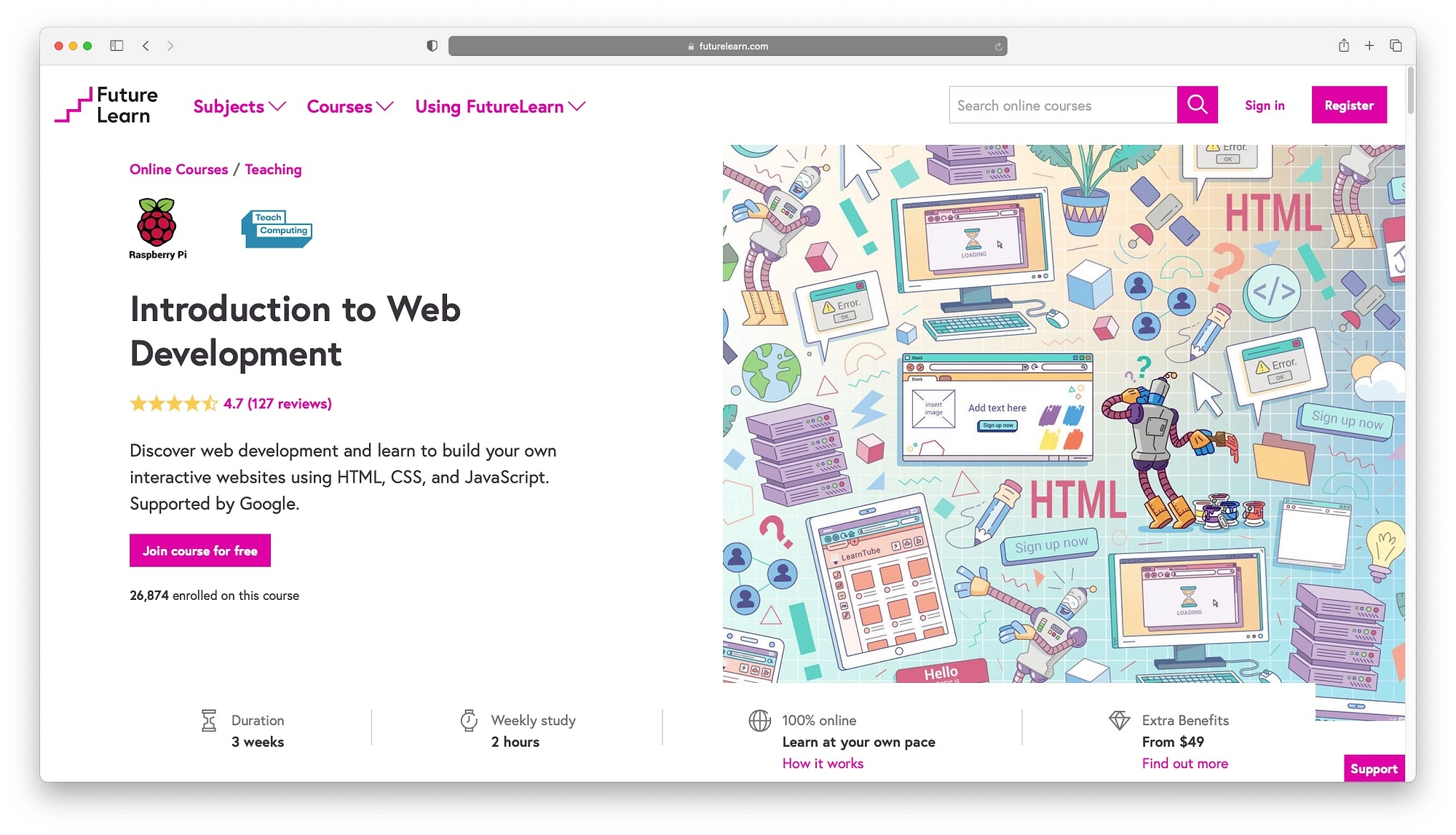Click the Sign in menu item
The height and width of the screenshot is (835, 1456).
(1264, 105)
